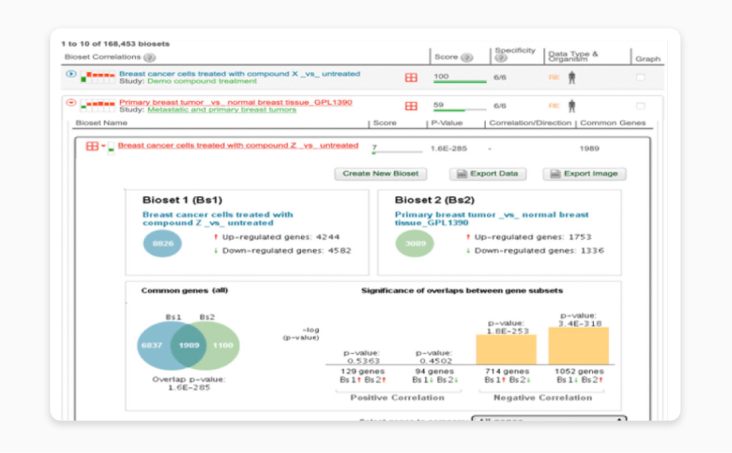Click the Venn diagram overlap showing 1989
Screen dimensions: 732x453
tap(189, 344)
